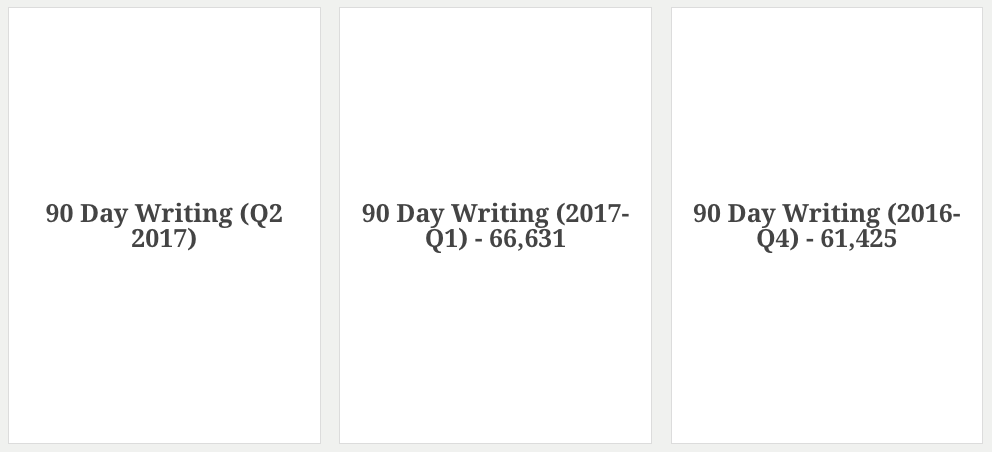Open the 90 Day Writing (Q2 2017) card
The height and width of the screenshot is (452, 992).
pyautogui.click(x=164, y=225)
